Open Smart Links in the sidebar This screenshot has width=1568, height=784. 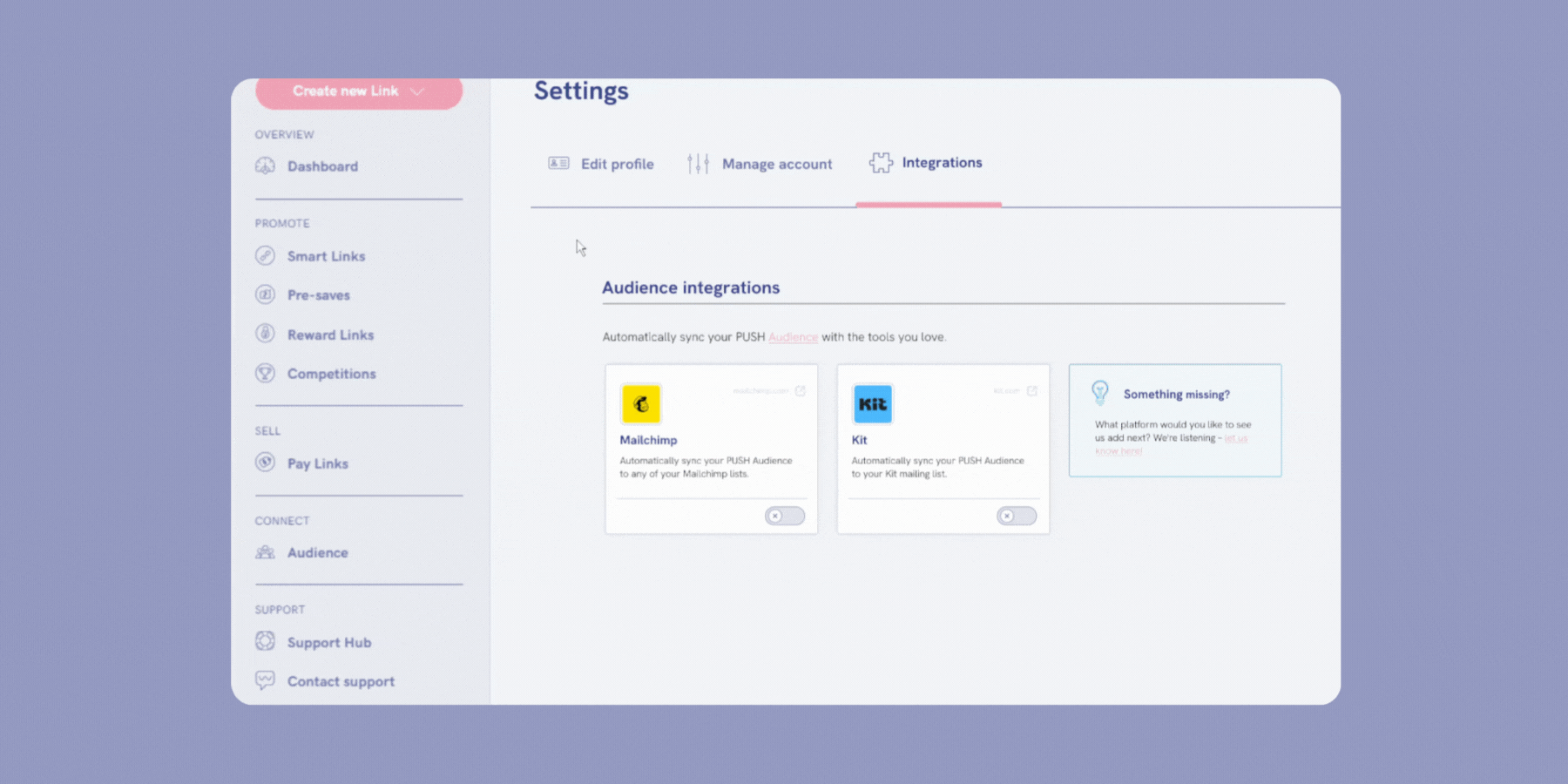[x=310, y=255]
